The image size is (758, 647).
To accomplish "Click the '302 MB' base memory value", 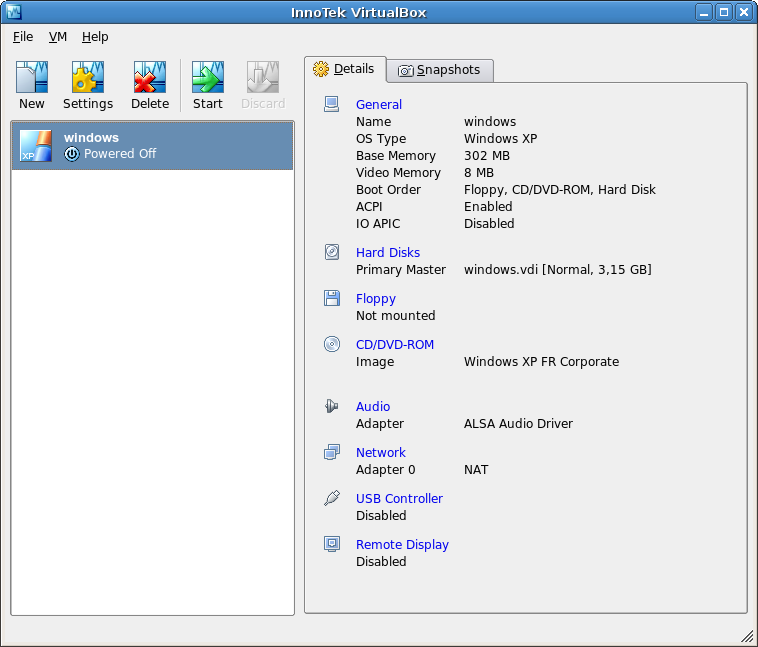I will pos(487,156).
